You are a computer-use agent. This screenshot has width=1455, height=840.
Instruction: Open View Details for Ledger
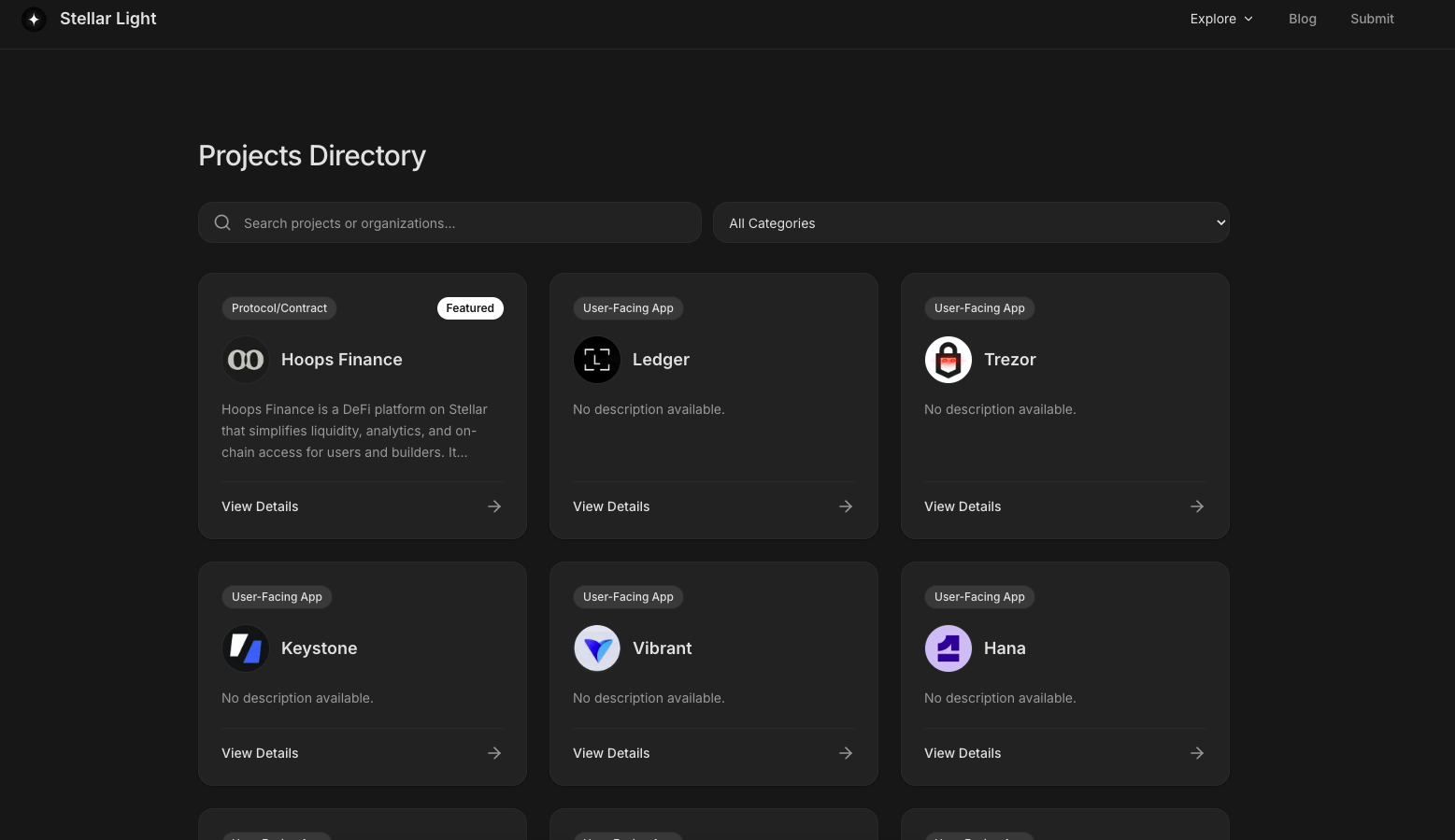[611, 506]
